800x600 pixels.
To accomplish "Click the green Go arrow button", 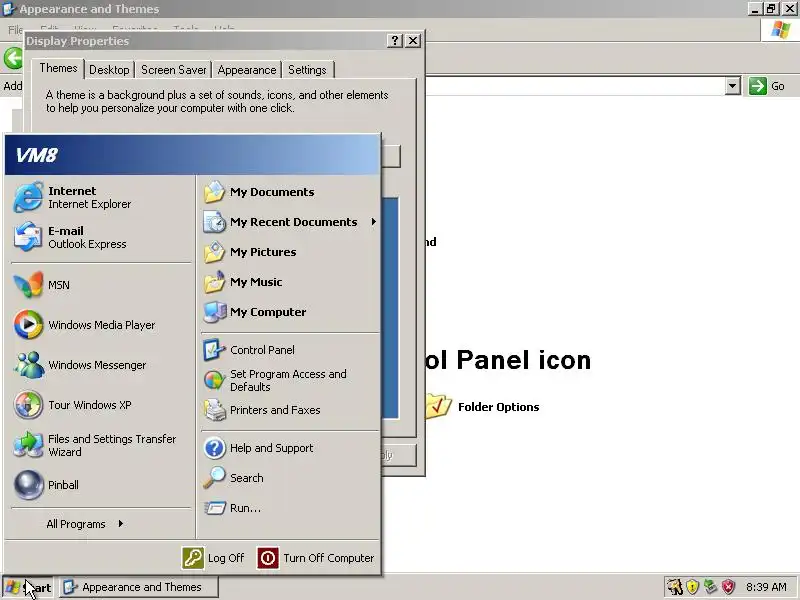I will click(x=758, y=86).
